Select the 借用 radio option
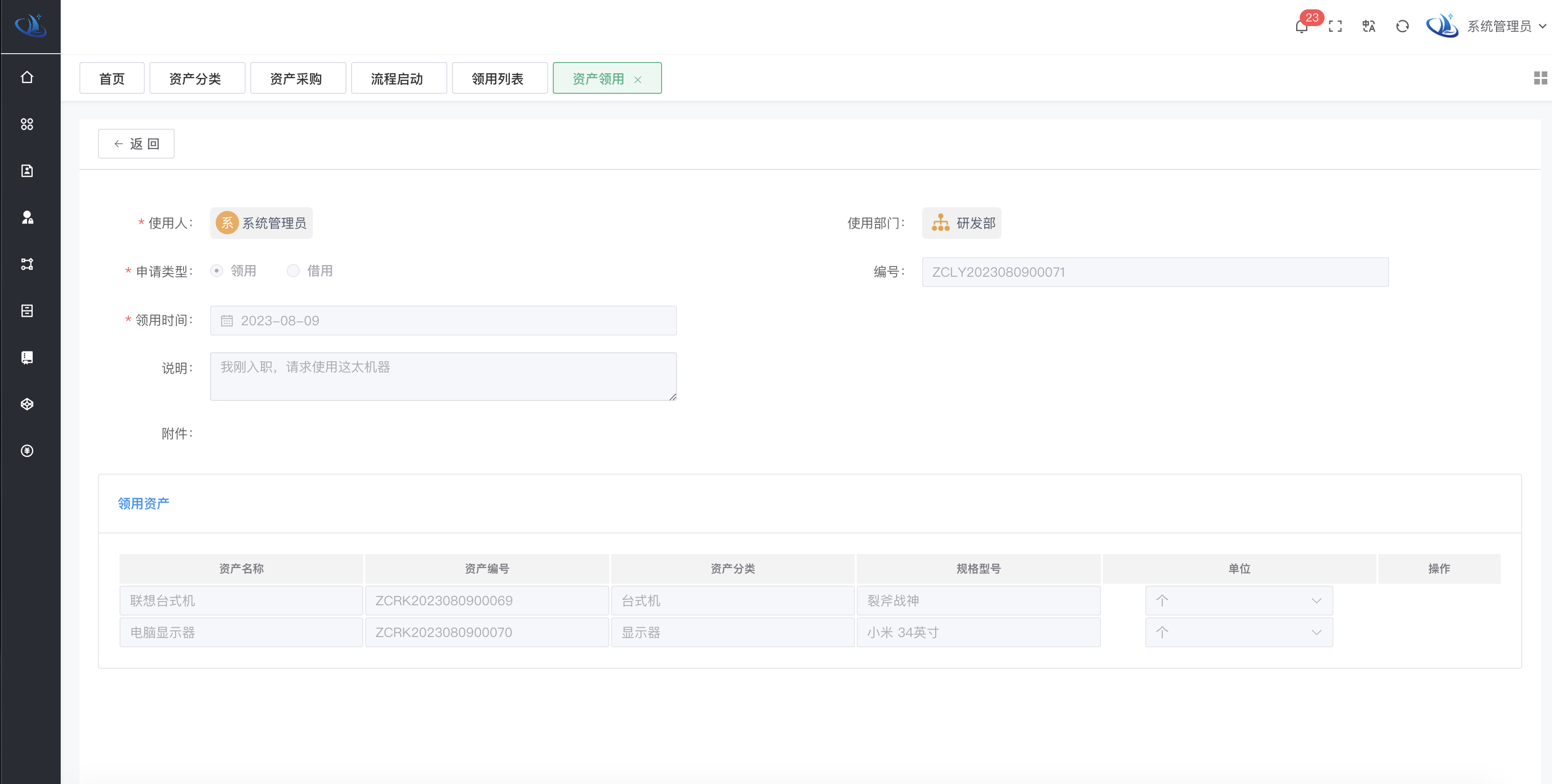 [x=293, y=271]
